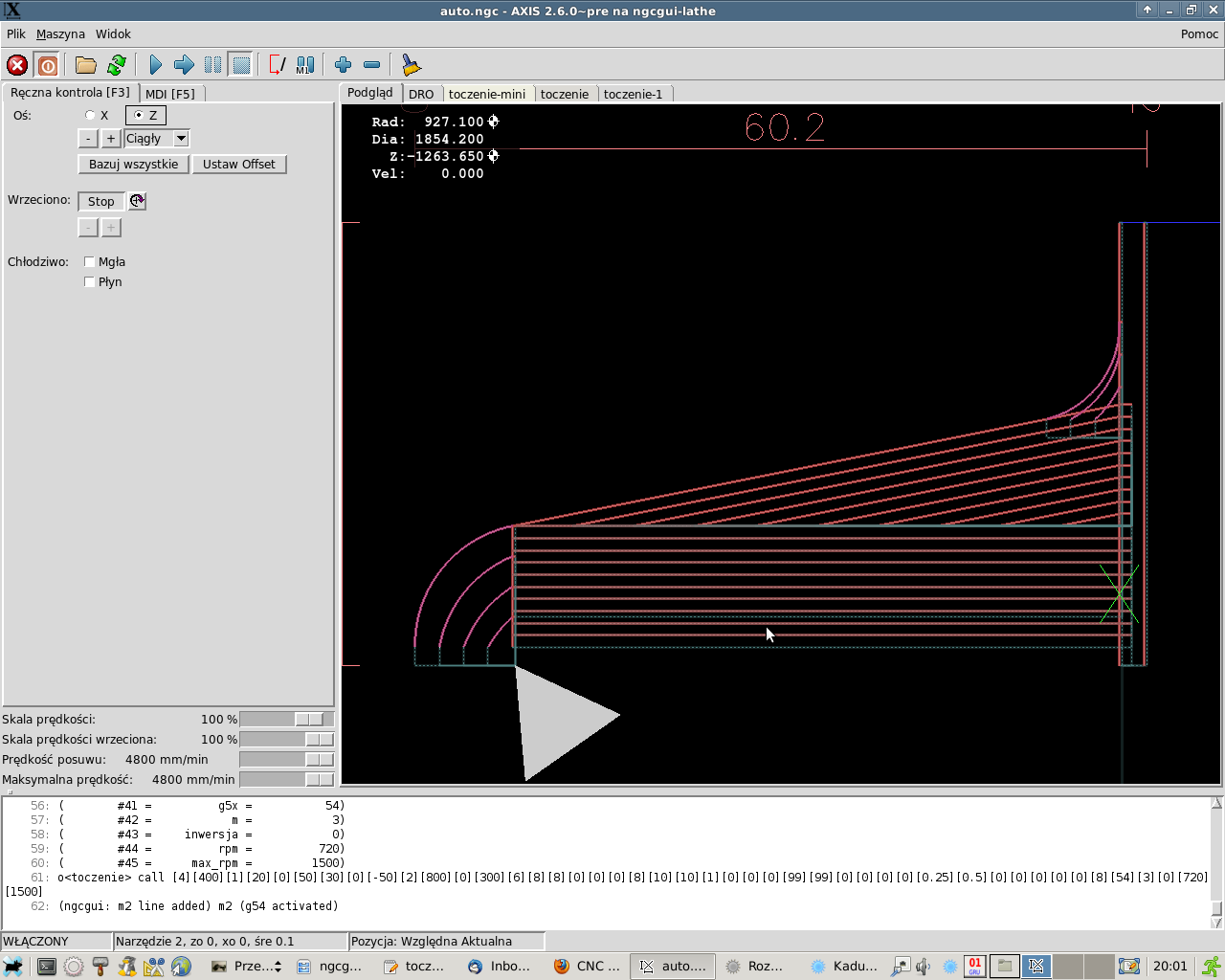Open the ngcg... taskbar window entry
This screenshot has height=980, width=1225.
(330, 967)
